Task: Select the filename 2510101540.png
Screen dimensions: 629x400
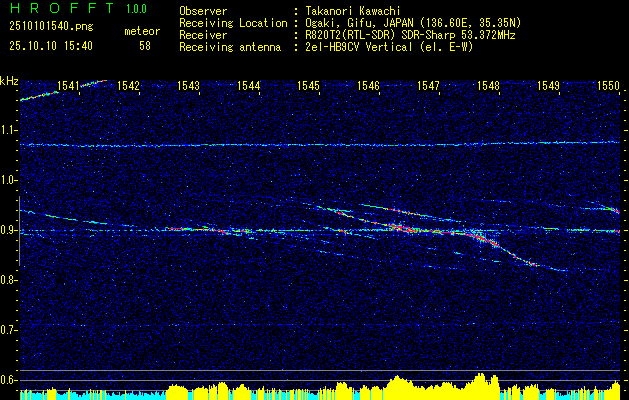Action: [51, 27]
